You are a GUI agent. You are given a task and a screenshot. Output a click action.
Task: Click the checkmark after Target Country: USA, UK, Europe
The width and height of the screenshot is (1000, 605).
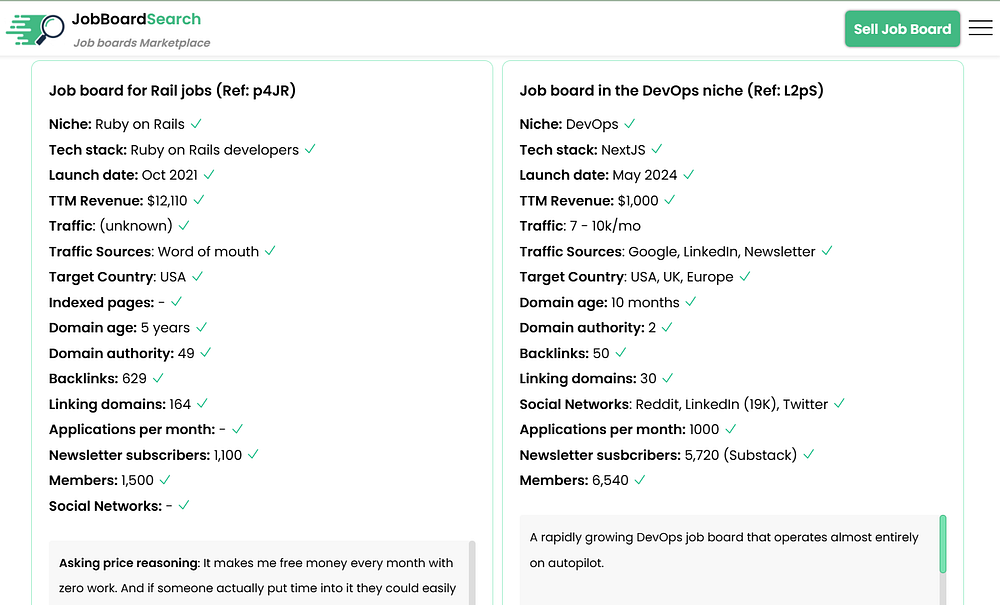(x=745, y=277)
